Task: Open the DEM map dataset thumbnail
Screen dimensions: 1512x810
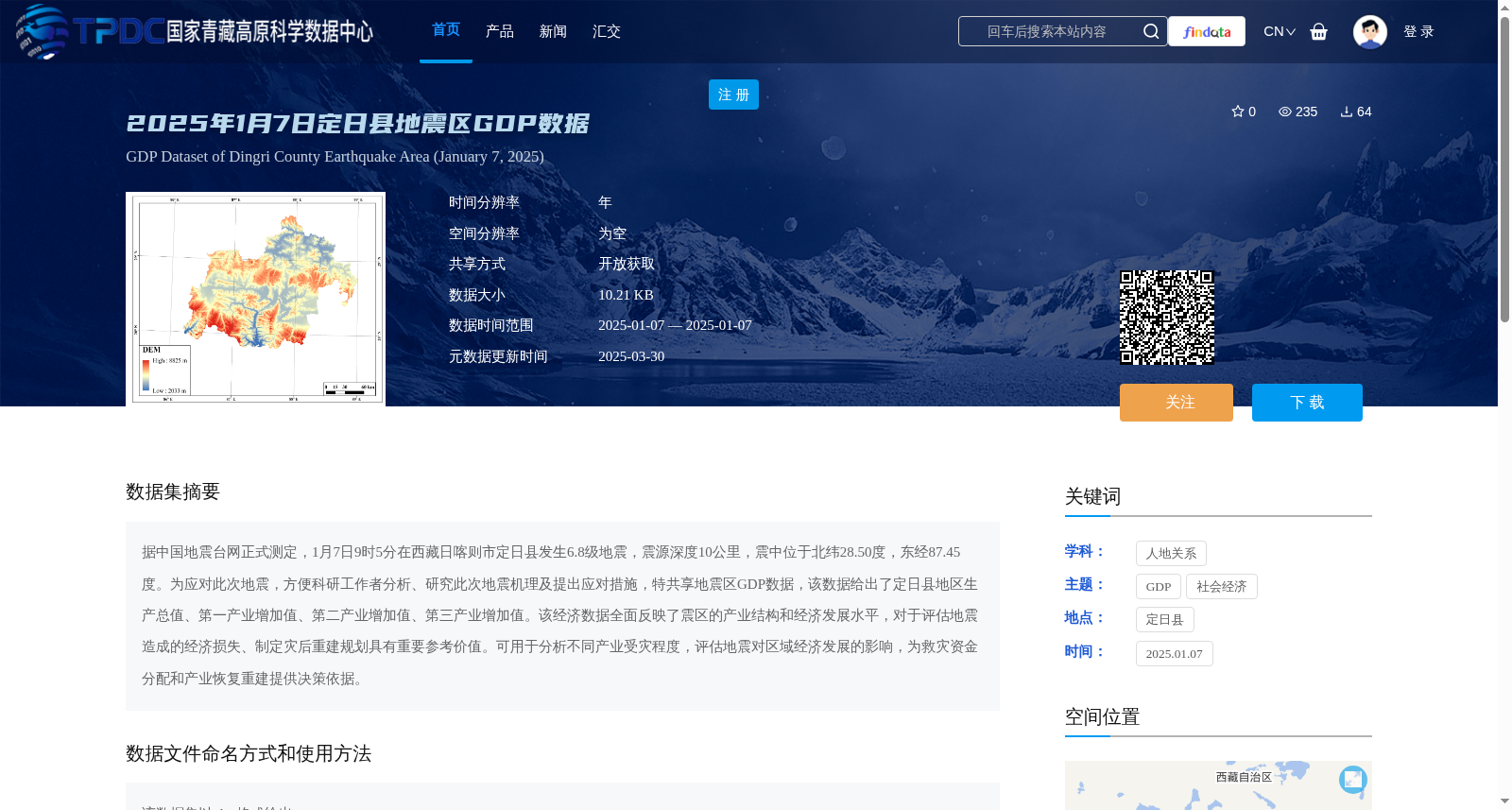Action: click(x=255, y=299)
